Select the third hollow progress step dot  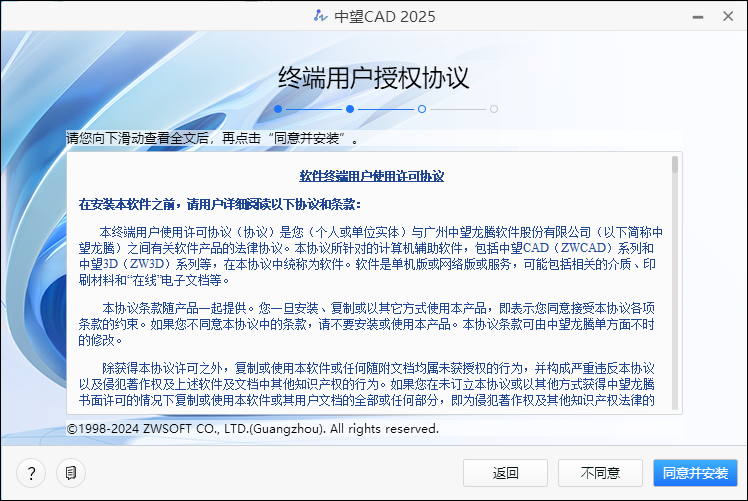422,109
